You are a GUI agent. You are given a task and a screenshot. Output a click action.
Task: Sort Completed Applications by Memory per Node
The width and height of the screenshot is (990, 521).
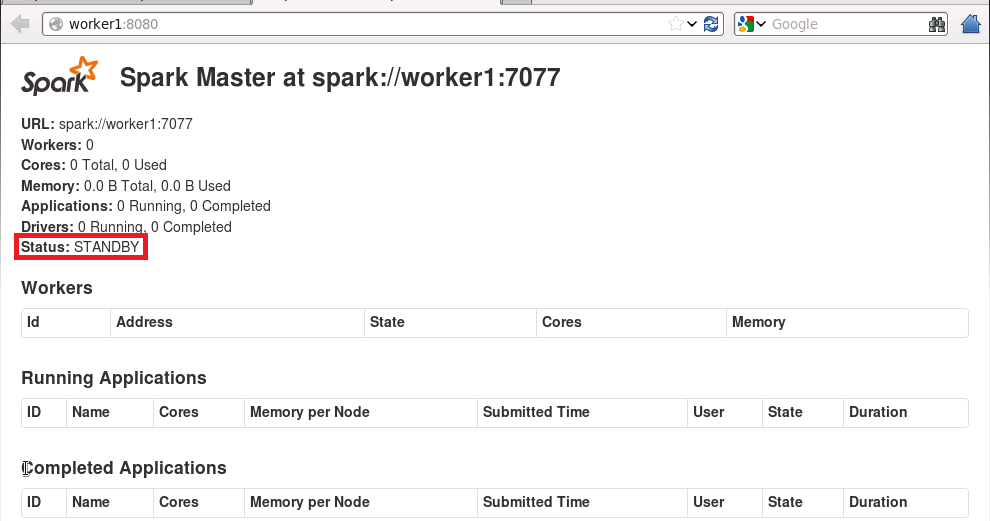coord(361,503)
